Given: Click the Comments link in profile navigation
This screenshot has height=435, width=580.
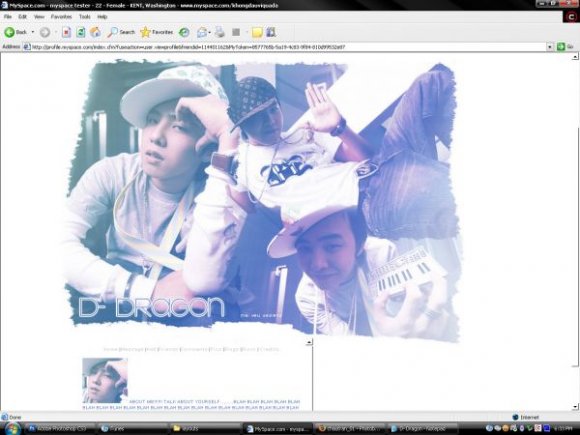Looking at the screenshot, I should click(194, 349).
